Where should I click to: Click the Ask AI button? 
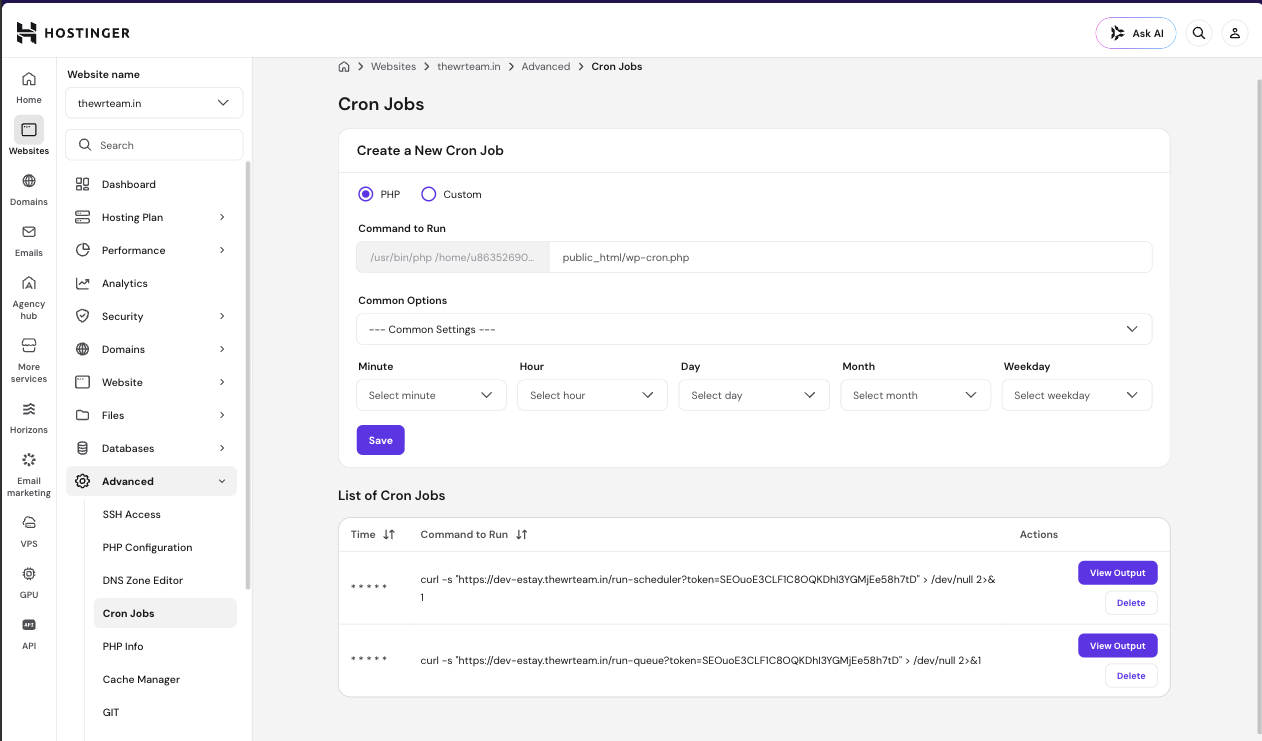pyautogui.click(x=1136, y=33)
